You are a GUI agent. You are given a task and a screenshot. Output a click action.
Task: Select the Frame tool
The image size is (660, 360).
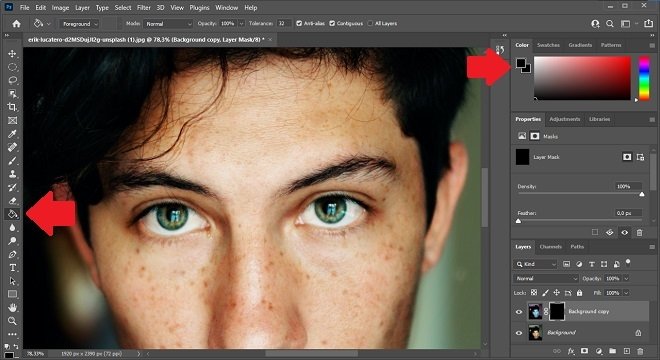(12, 120)
